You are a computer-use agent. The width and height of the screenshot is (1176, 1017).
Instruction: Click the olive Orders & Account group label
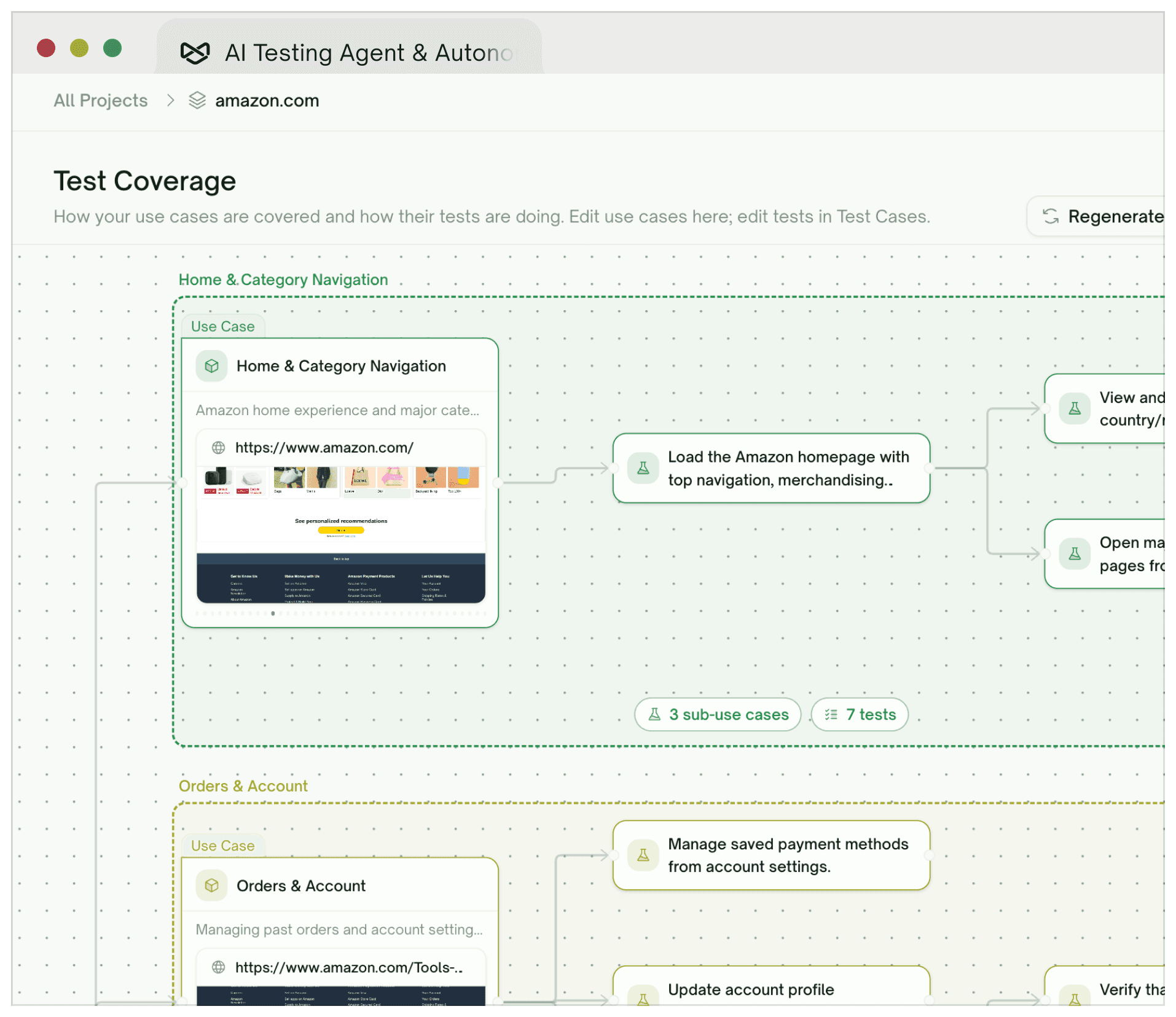tap(243, 786)
